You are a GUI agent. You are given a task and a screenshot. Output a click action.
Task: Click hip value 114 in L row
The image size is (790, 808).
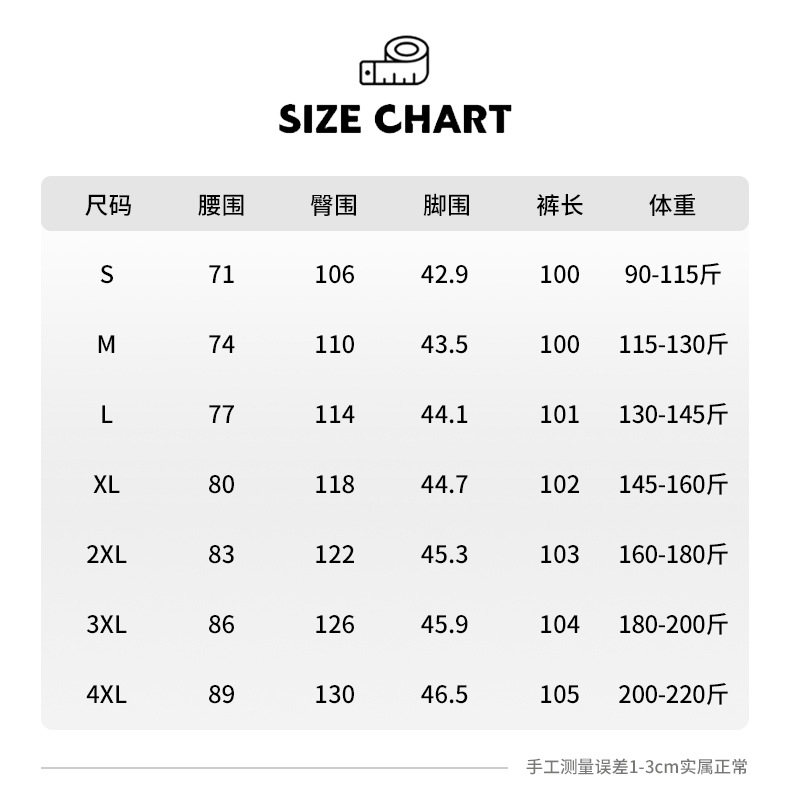(x=334, y=414)
